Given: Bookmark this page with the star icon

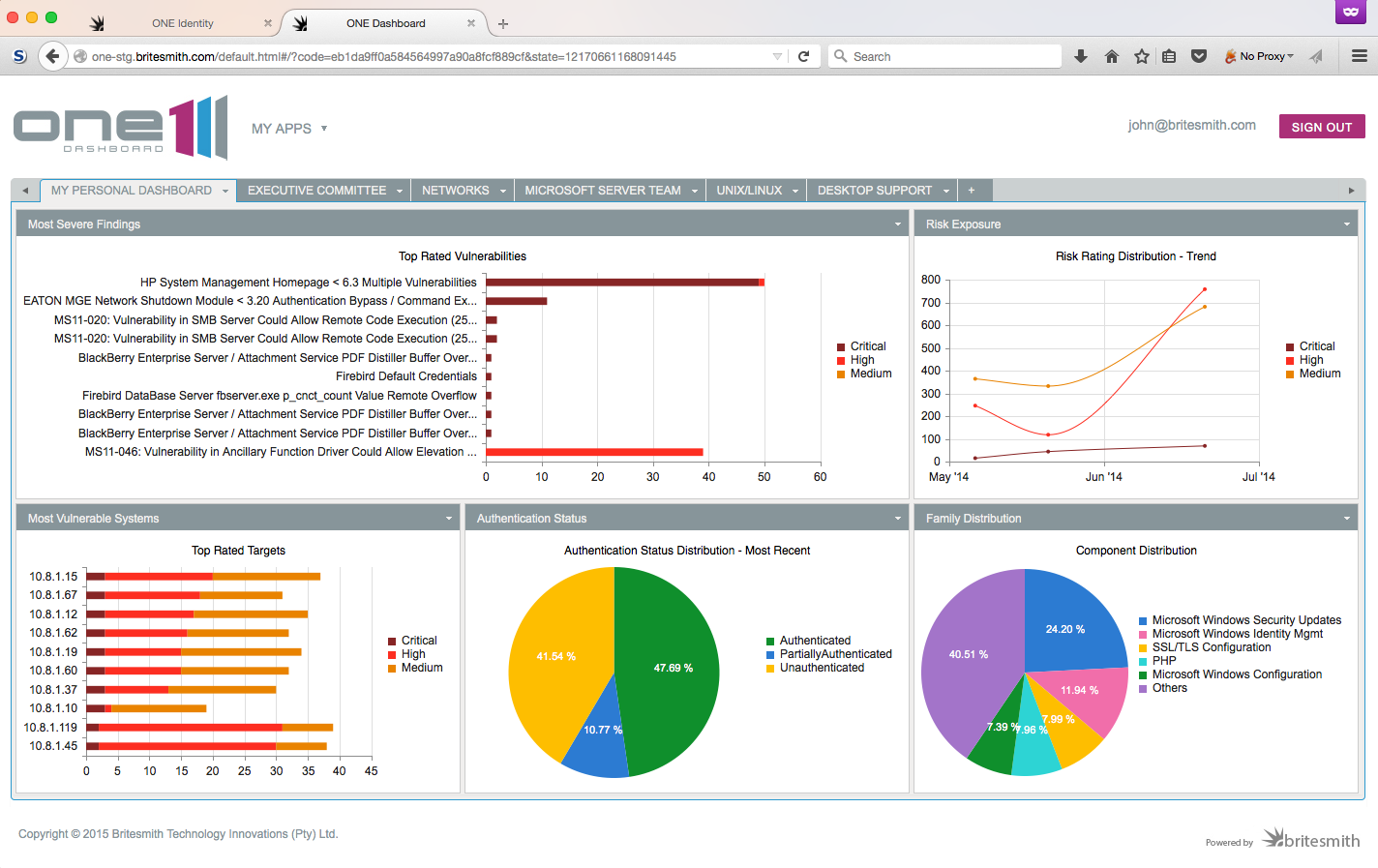Looking at the screenshot, I should coord(1141,56).
